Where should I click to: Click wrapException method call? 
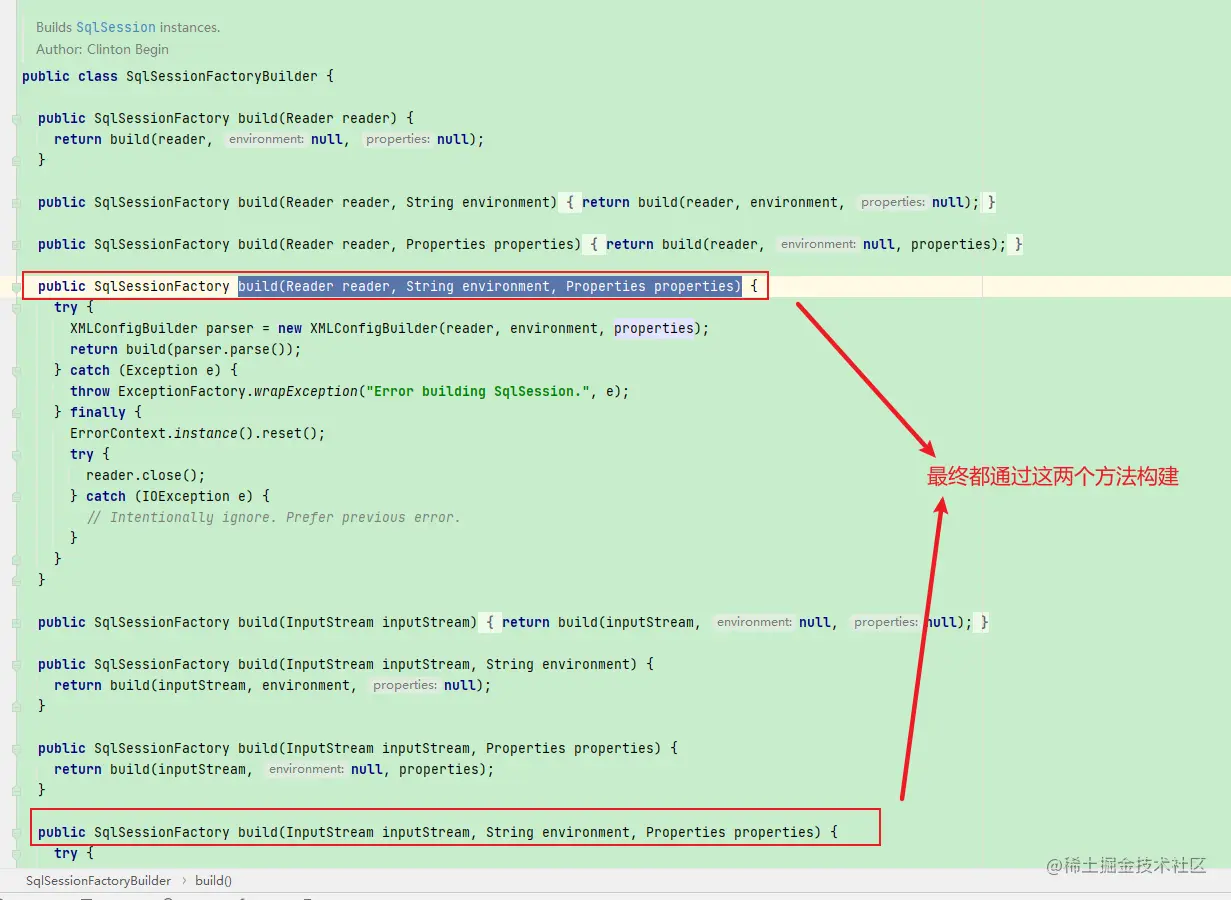tap(307, 391)
